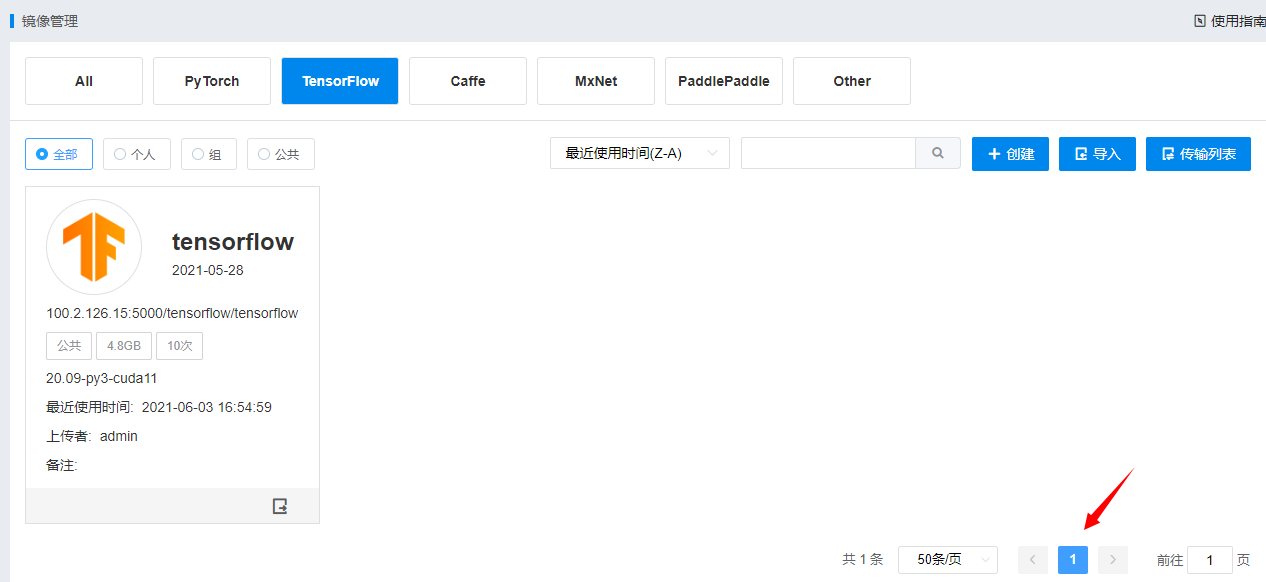The image size is (1266, 582).
Task: Open the 最近使用时间(Z-A) sort dropdown
Action: [639, 153]
